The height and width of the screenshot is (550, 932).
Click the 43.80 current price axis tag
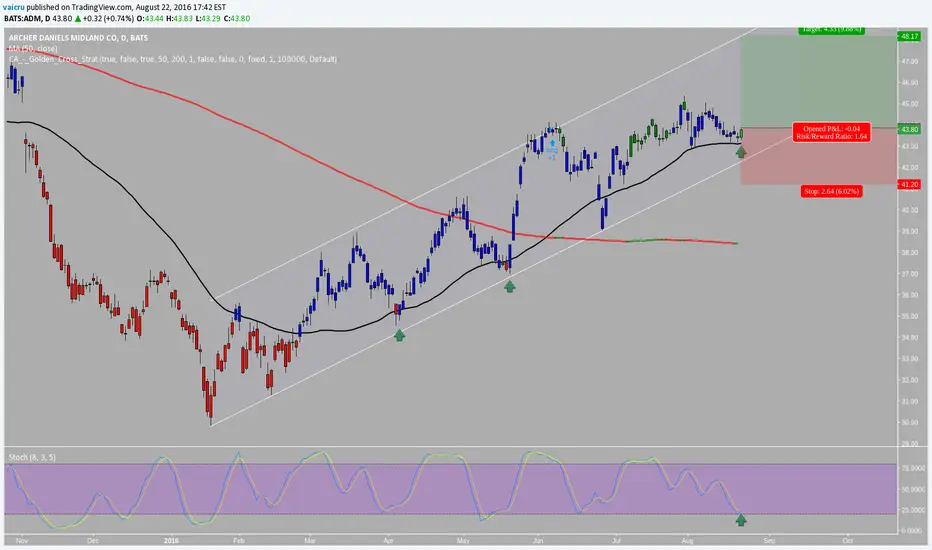click(x=909, y=129)
